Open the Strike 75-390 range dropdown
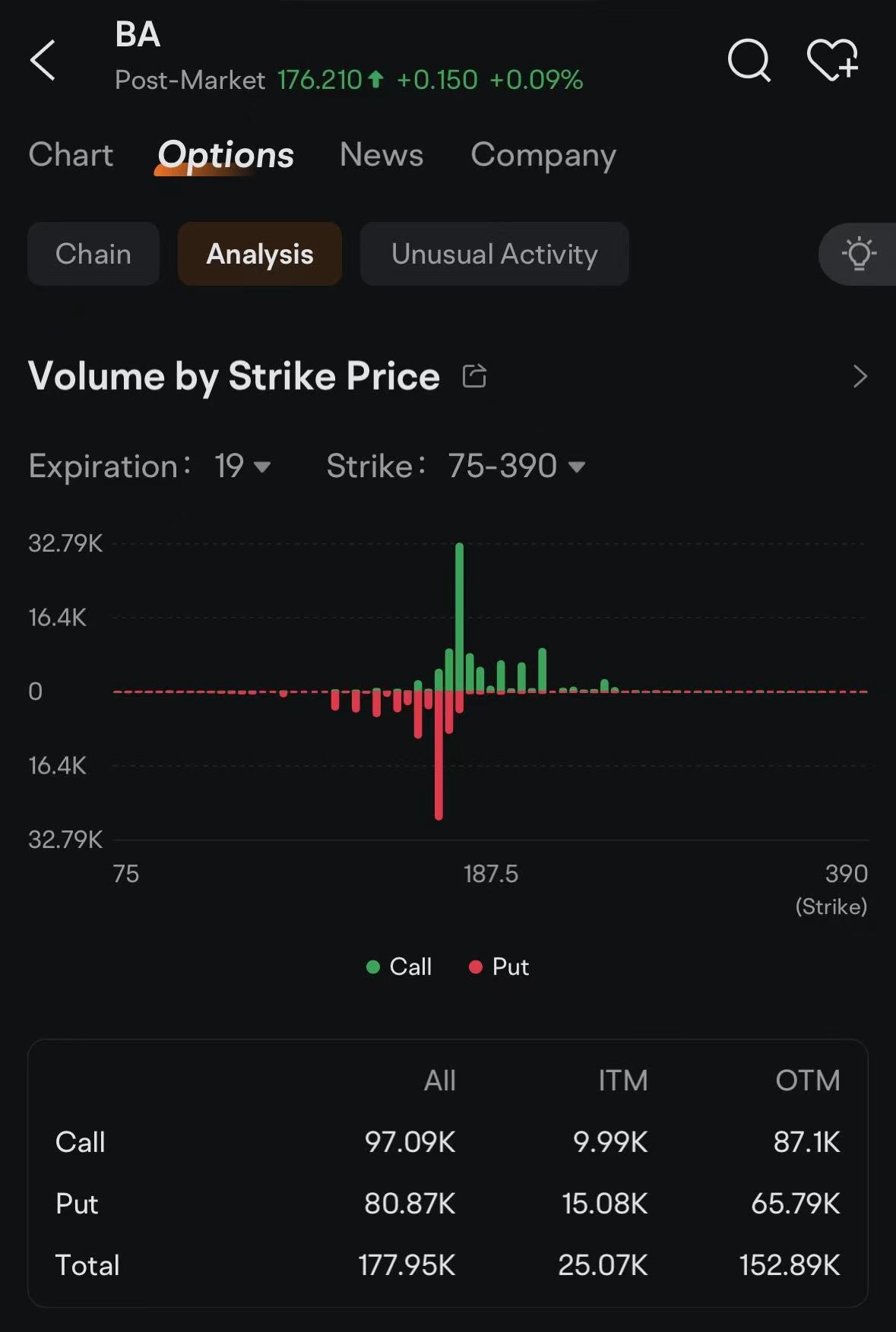The height and width of the screenshot is (1332, 896). [x=517, y=466]
